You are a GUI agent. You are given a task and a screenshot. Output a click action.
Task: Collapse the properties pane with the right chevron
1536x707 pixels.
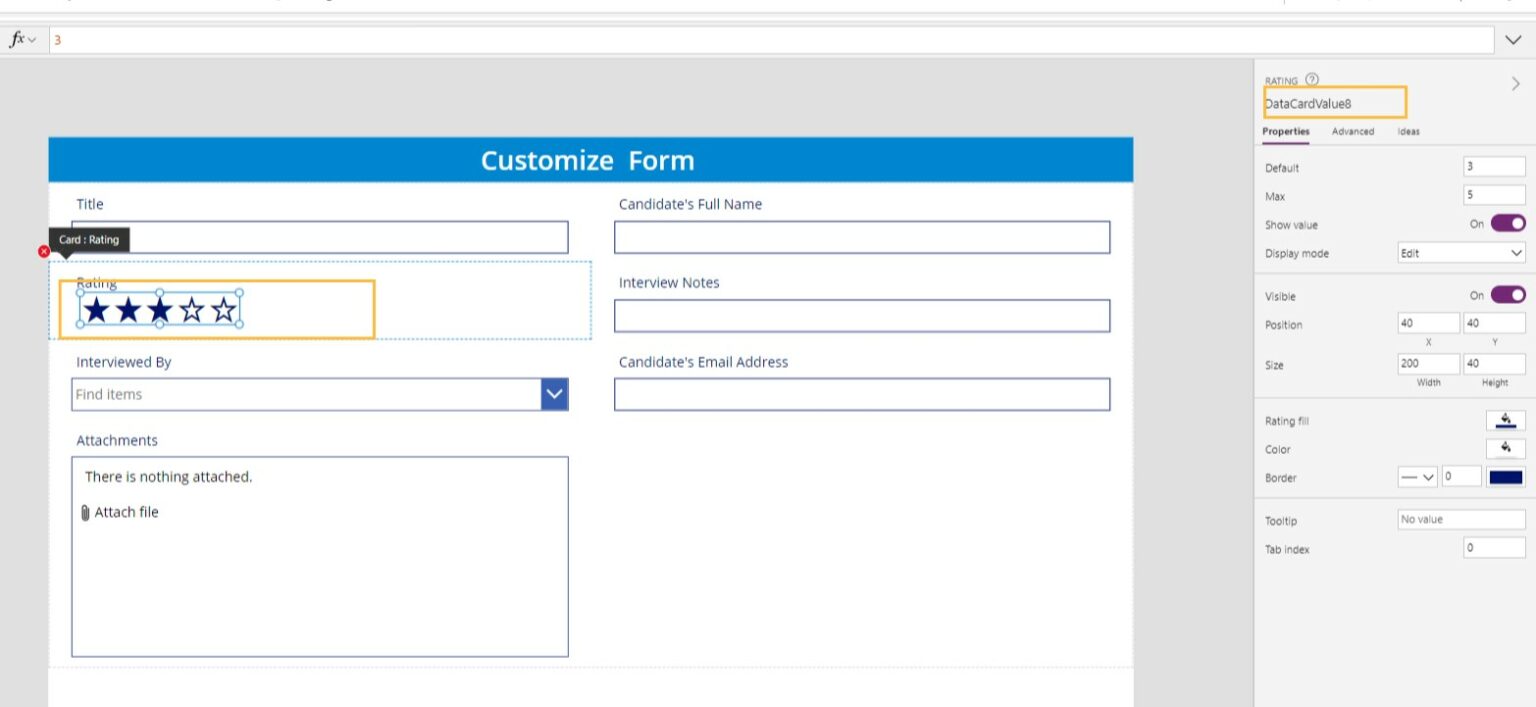pos(1515,86)
